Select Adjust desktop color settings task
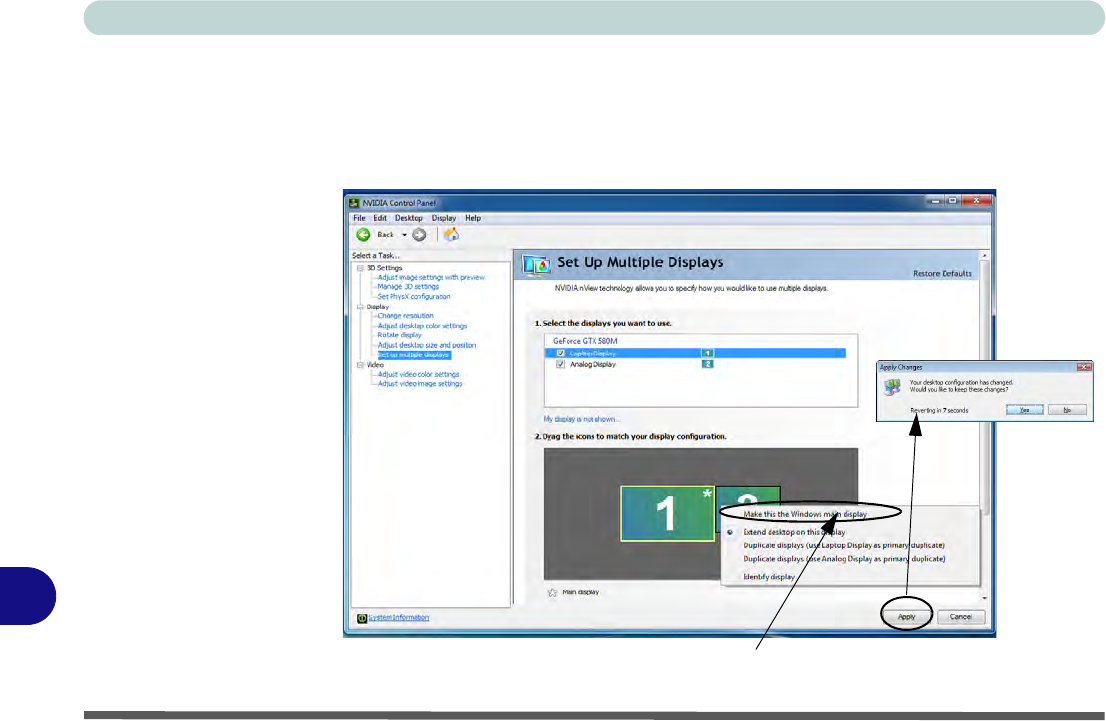Screen dimensions: 1106x721 coord(422,326)
